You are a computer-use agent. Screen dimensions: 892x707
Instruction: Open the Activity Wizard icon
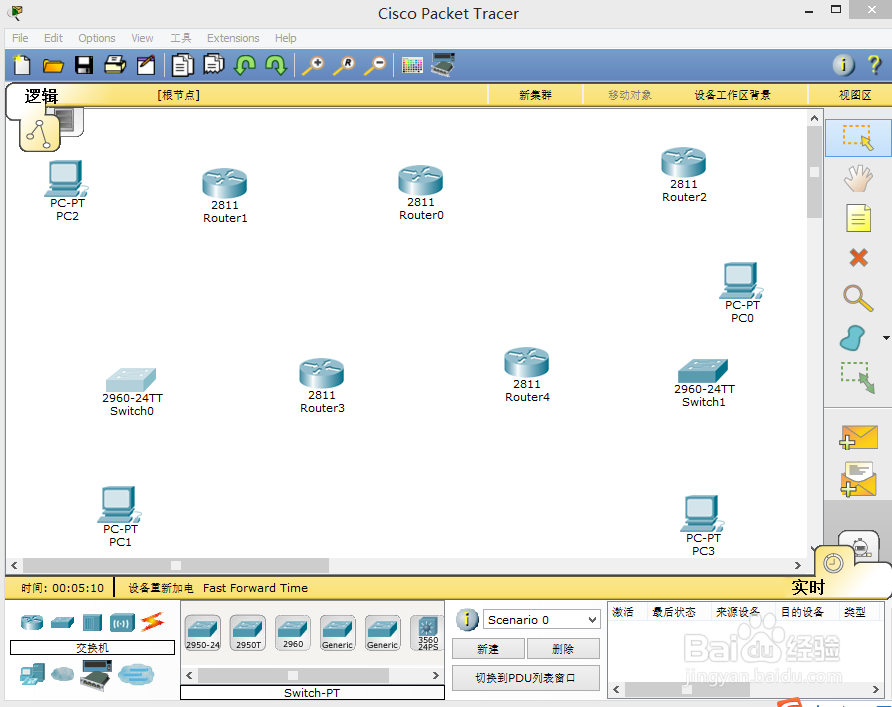[x=146, y=65]
